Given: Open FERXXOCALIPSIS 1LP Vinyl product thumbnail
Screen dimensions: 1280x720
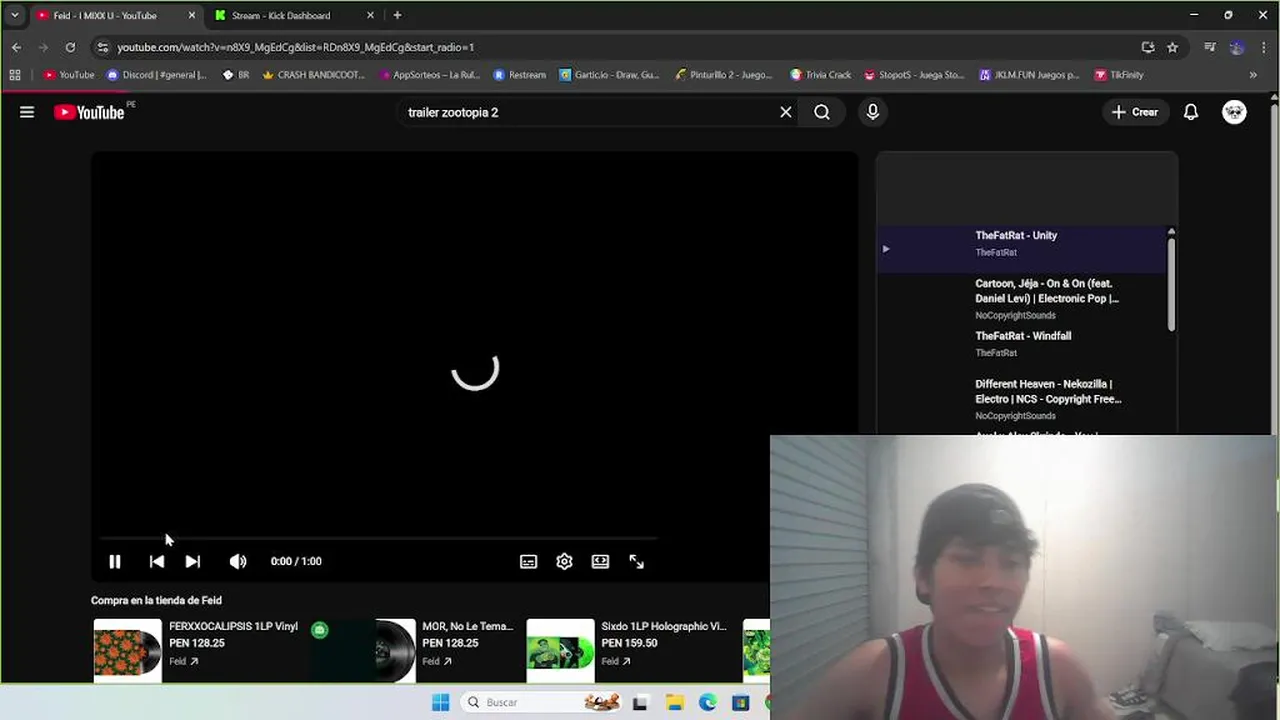Looking at the screenshot, I should [x=127, y=650].
